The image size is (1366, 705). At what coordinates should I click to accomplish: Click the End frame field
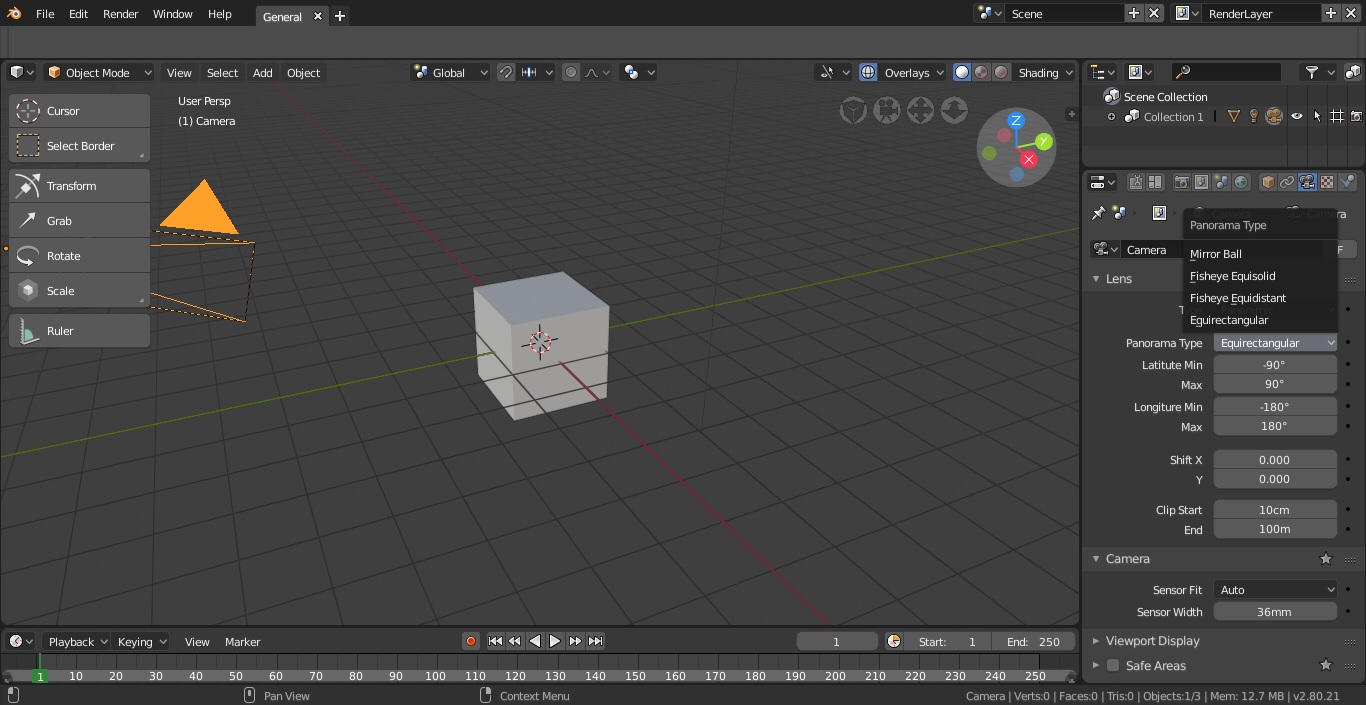[1034, 642]
